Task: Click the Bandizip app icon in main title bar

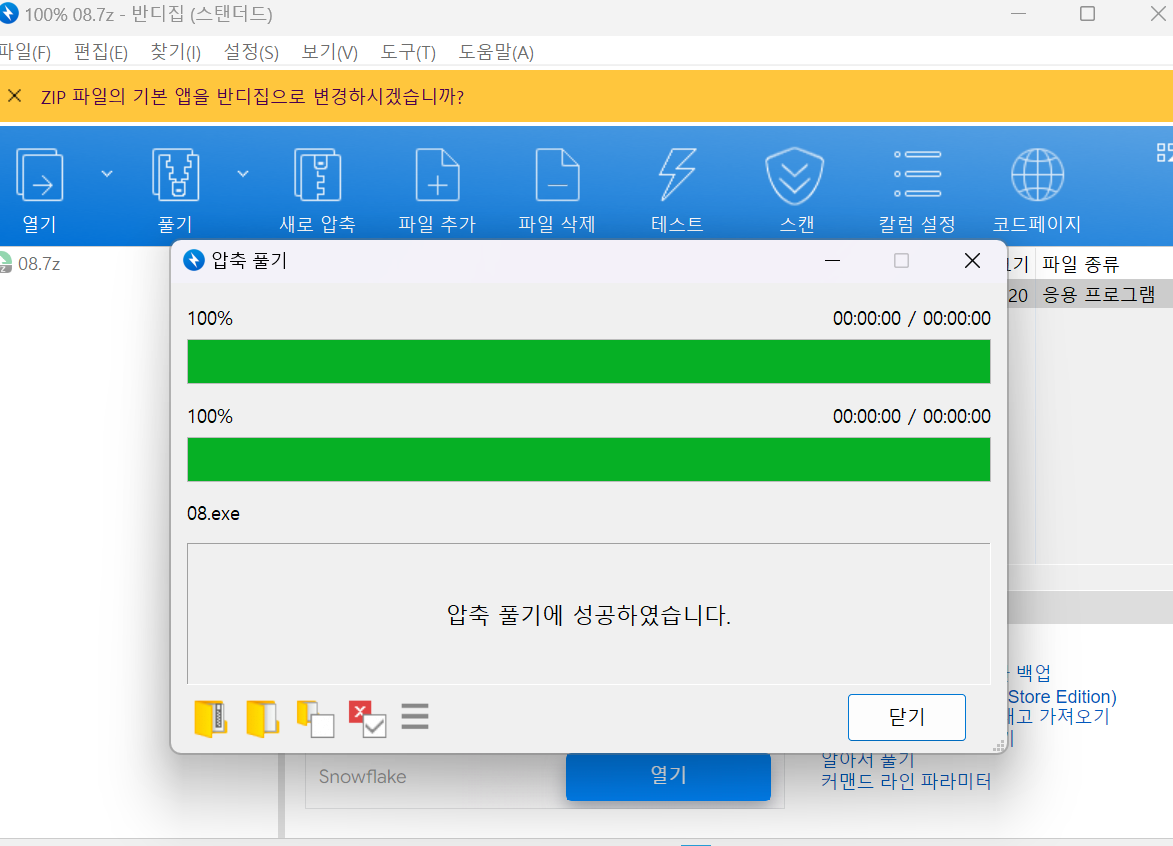Action: coord(8,13)
